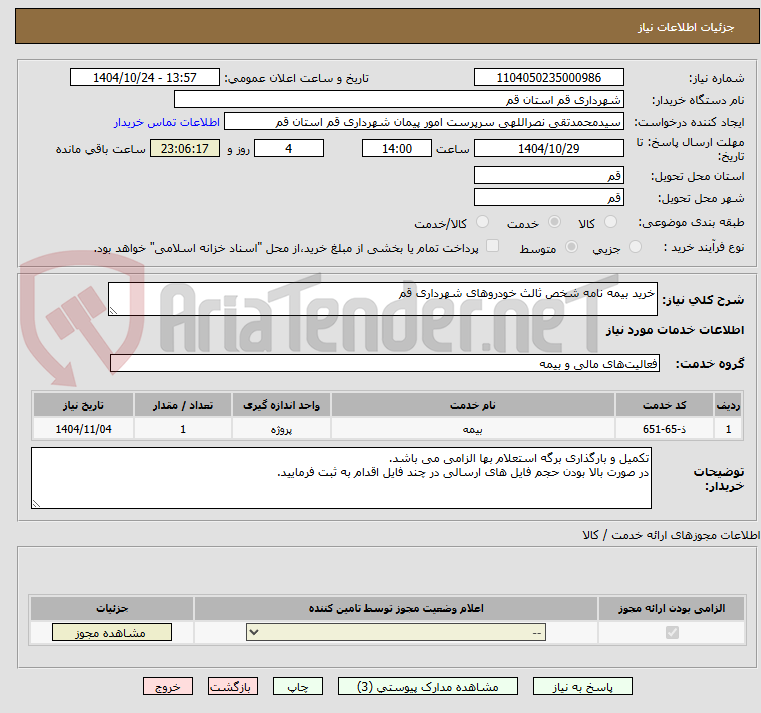Click the چاپ print button
Screen dimensions: 761x713
point(298,687)
